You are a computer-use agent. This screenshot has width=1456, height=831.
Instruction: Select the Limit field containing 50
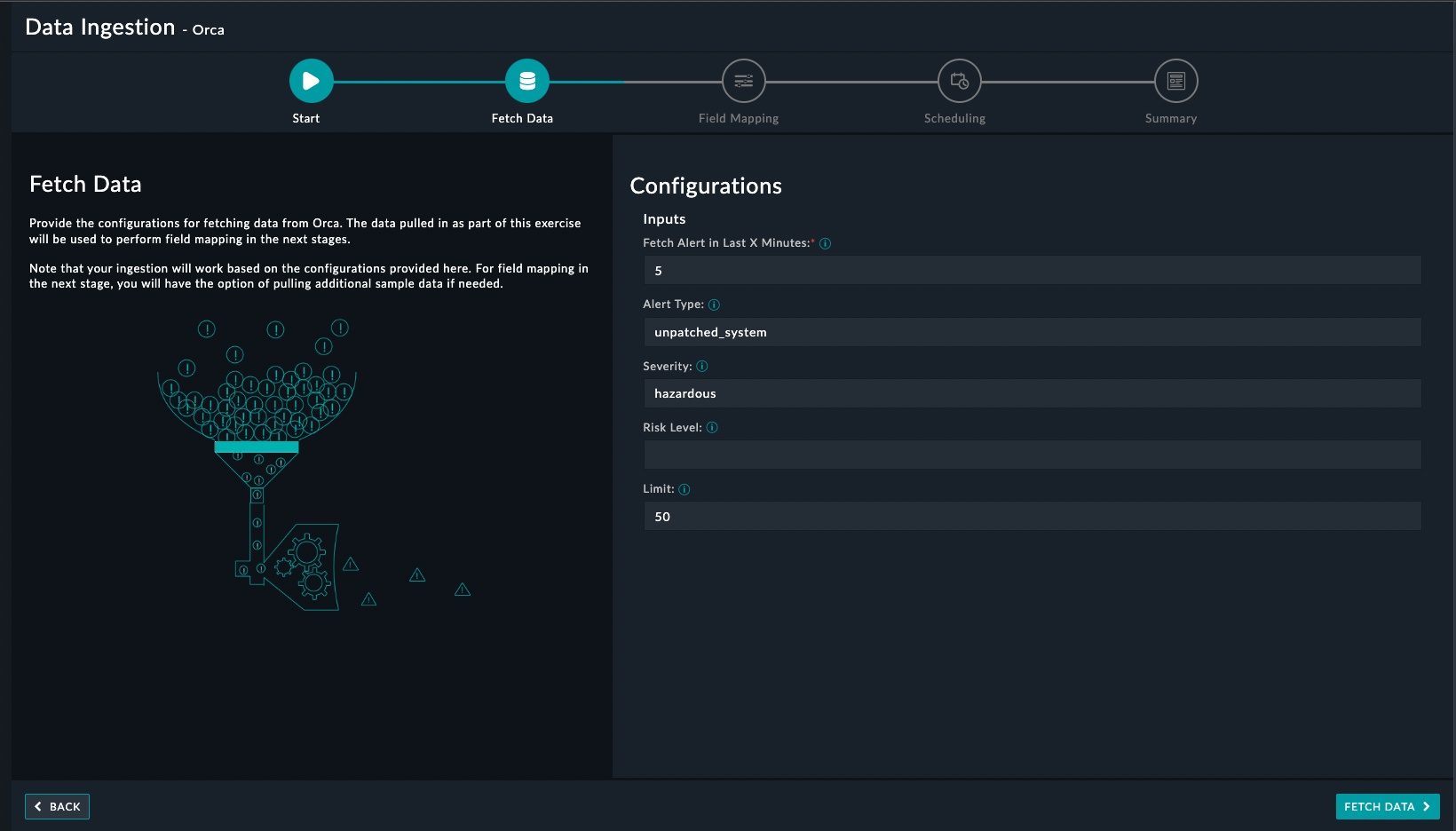point(1032,517)
